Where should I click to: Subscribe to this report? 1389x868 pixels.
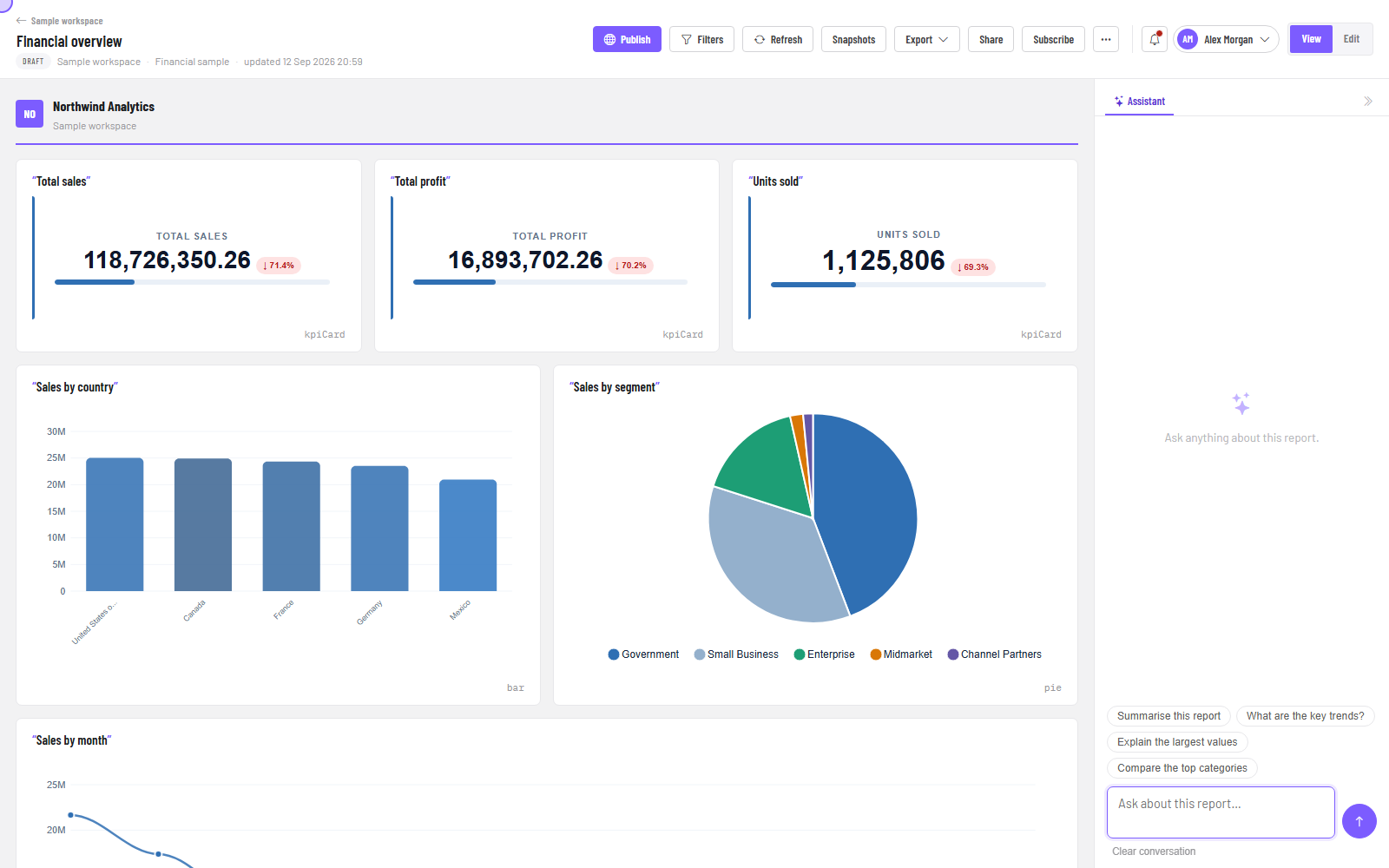[1053, 39]
